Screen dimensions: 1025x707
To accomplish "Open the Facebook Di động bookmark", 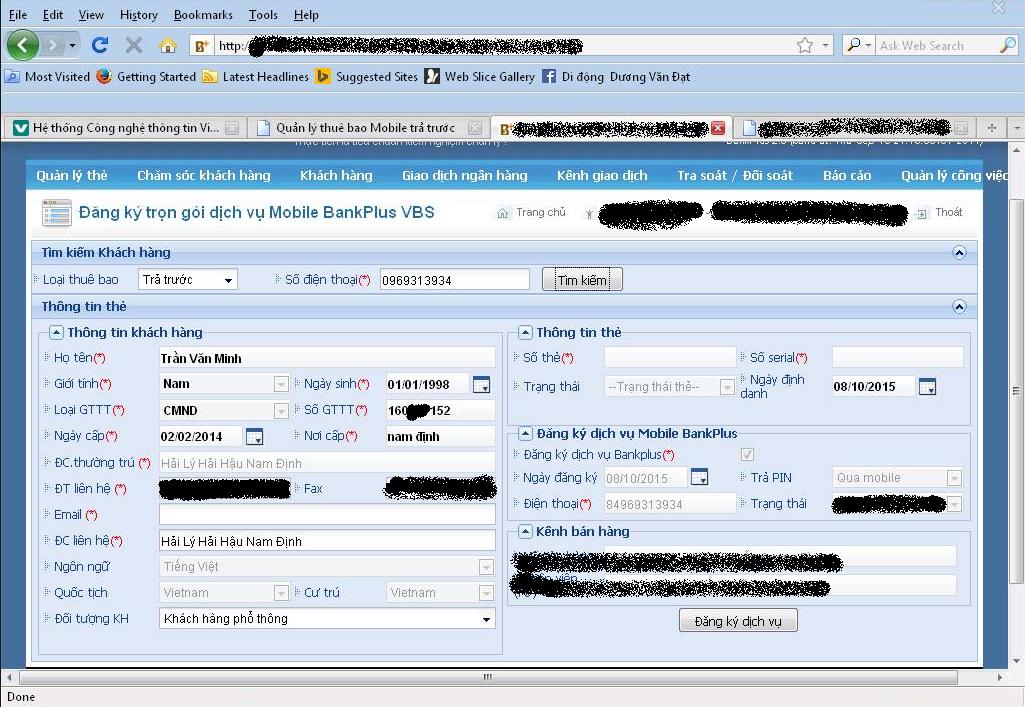I will pos(573,76).
